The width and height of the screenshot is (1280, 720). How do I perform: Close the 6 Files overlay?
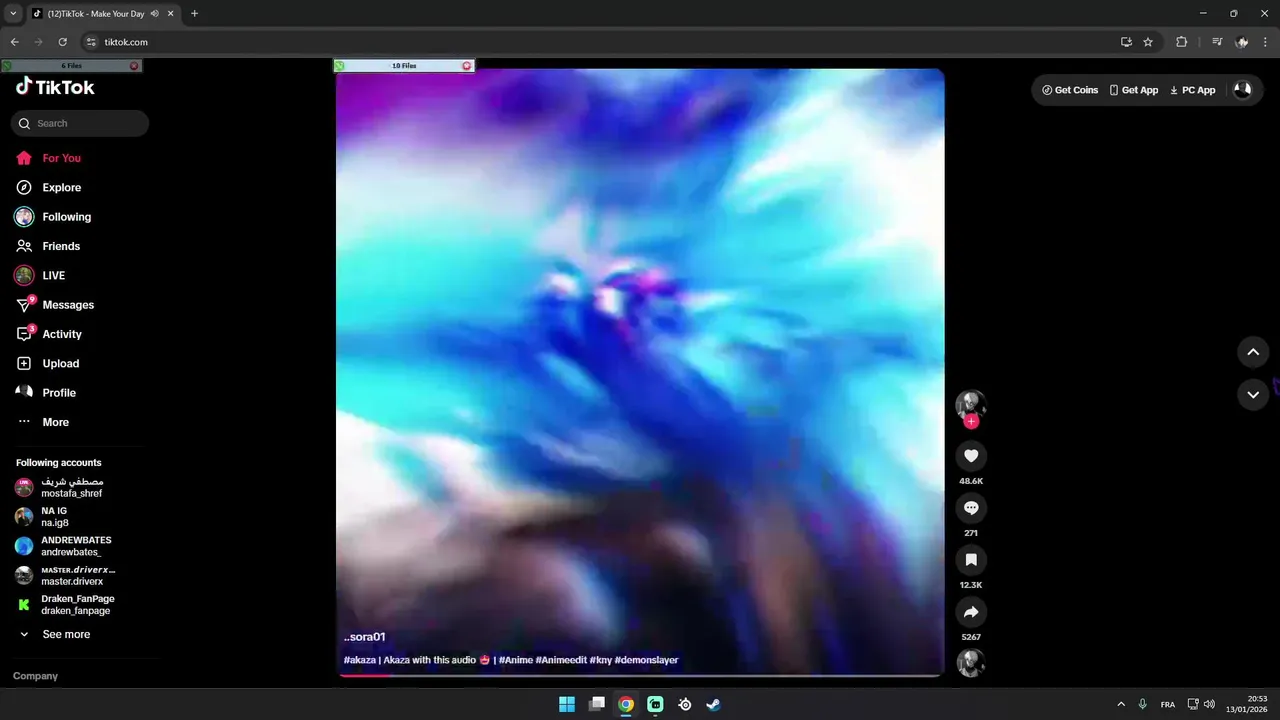coord(134,66)
